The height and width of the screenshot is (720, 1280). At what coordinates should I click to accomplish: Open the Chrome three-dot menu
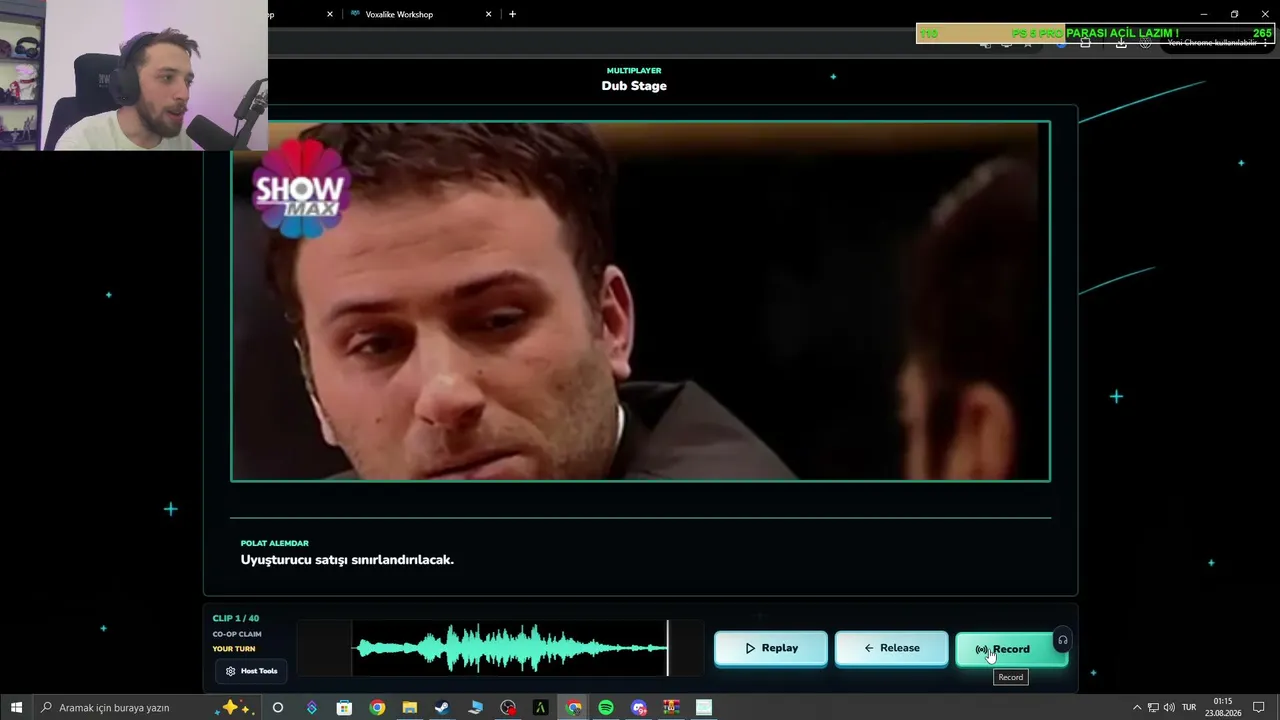[x=1265, y=43]
